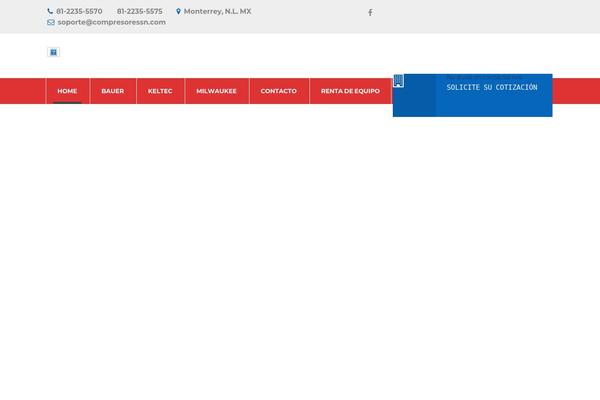The height and width of the screenshot is (400, 600).
Task: Open the CONTACTO page
Action: [x=279, y=91]
